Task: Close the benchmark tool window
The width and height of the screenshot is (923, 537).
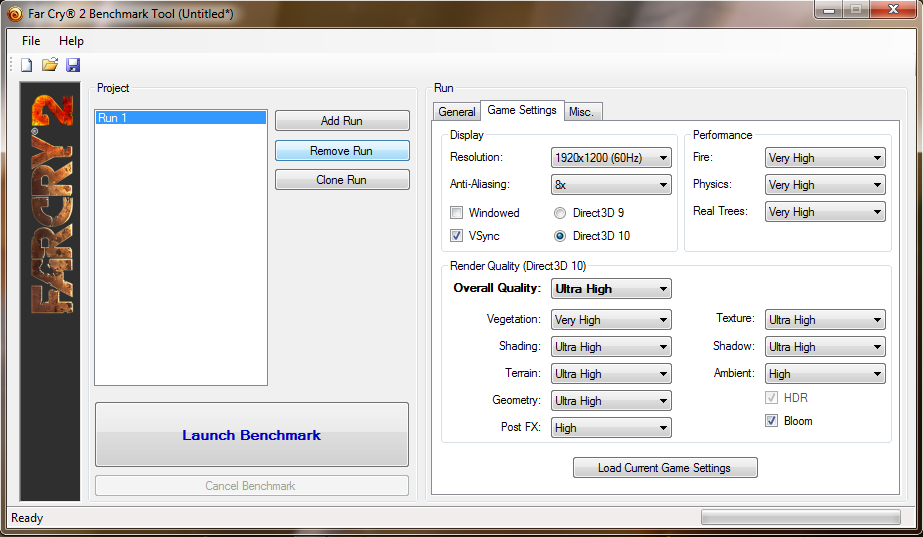Action: pos(893,9)
